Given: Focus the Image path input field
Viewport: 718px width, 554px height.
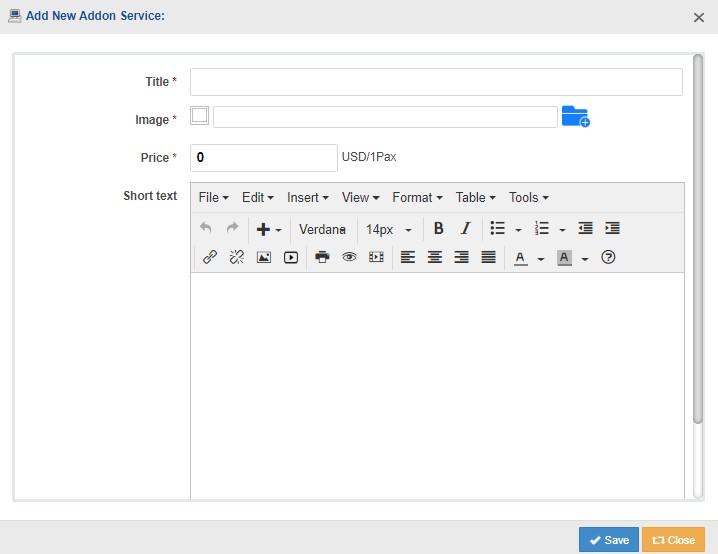Looking at the screenshot, I should click(x=385, y=117).
